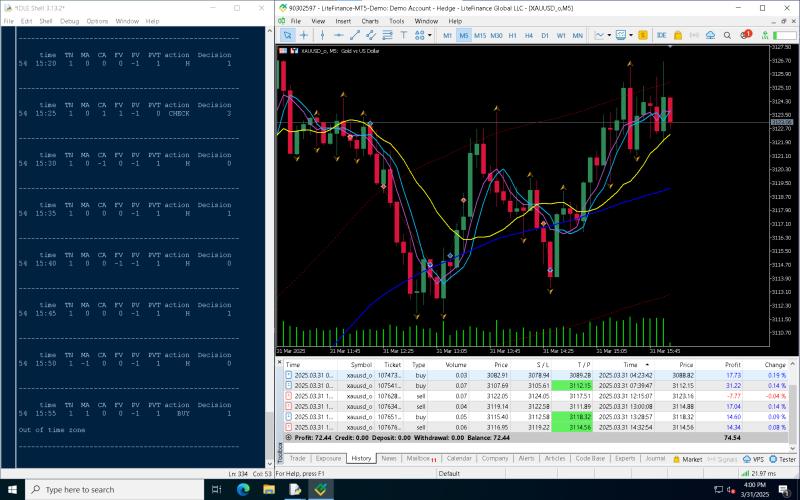Viewport: 800px width, 500px height.
Task: Switch to the News tab
Action: [x=389, y=459]
